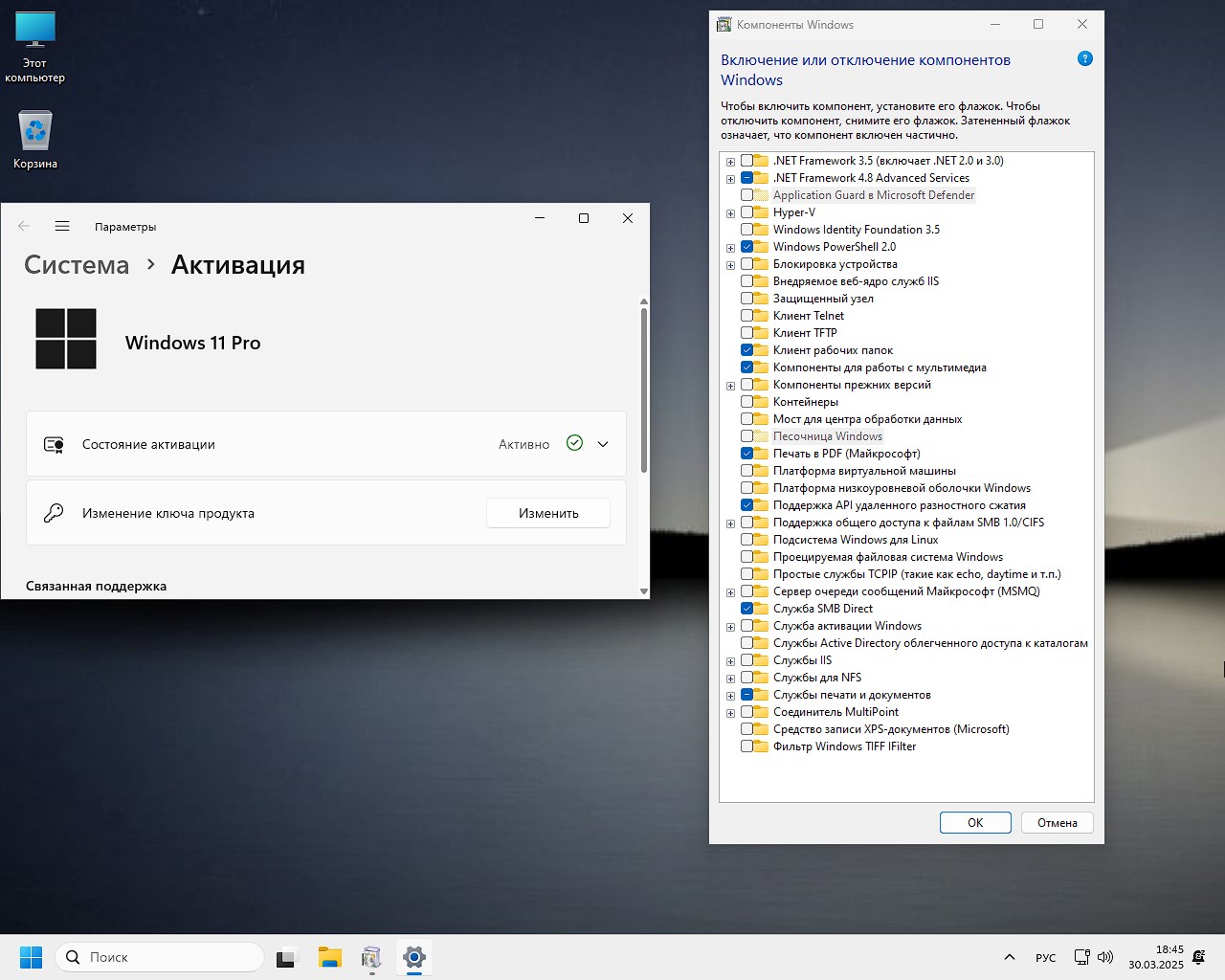This screenshot has height=980, width=1225.
Task: Enable .NET Framework 3.5 checkbox
Action: pyautogui.click(x=746, y=161)
